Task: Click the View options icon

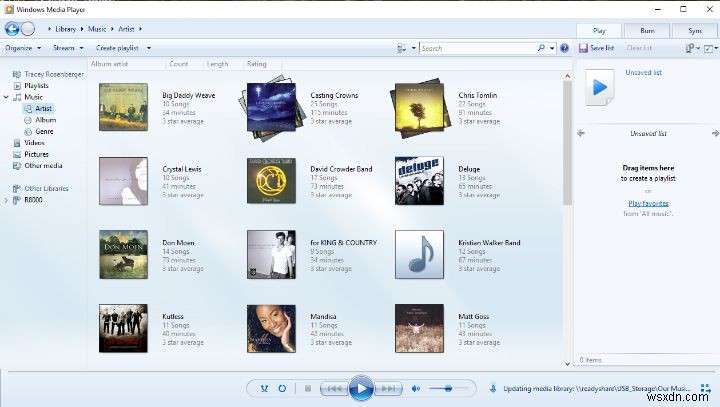Action: (402, 48)
